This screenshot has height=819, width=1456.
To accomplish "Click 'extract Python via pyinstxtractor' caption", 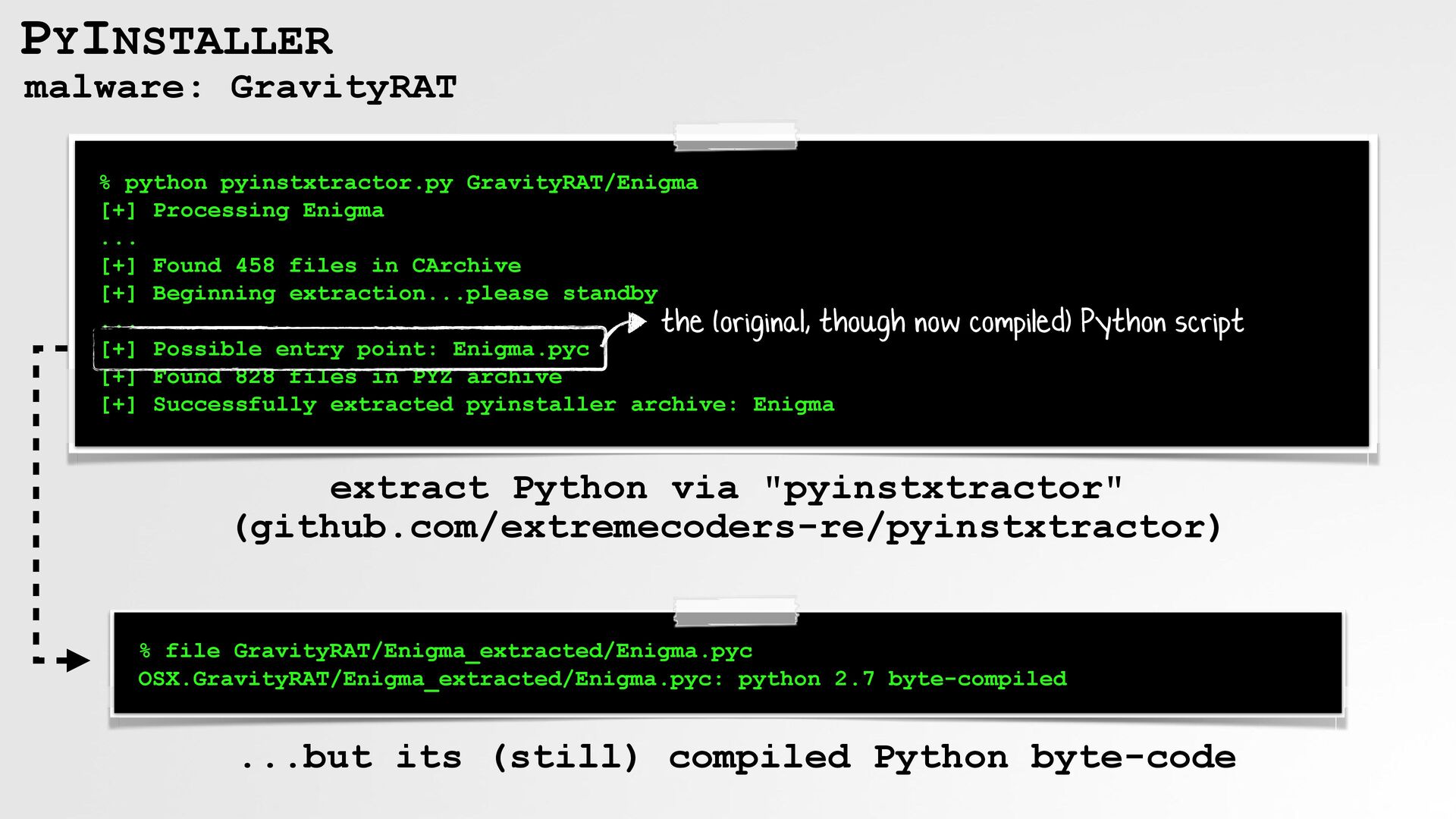I will (x=726, y=488).
